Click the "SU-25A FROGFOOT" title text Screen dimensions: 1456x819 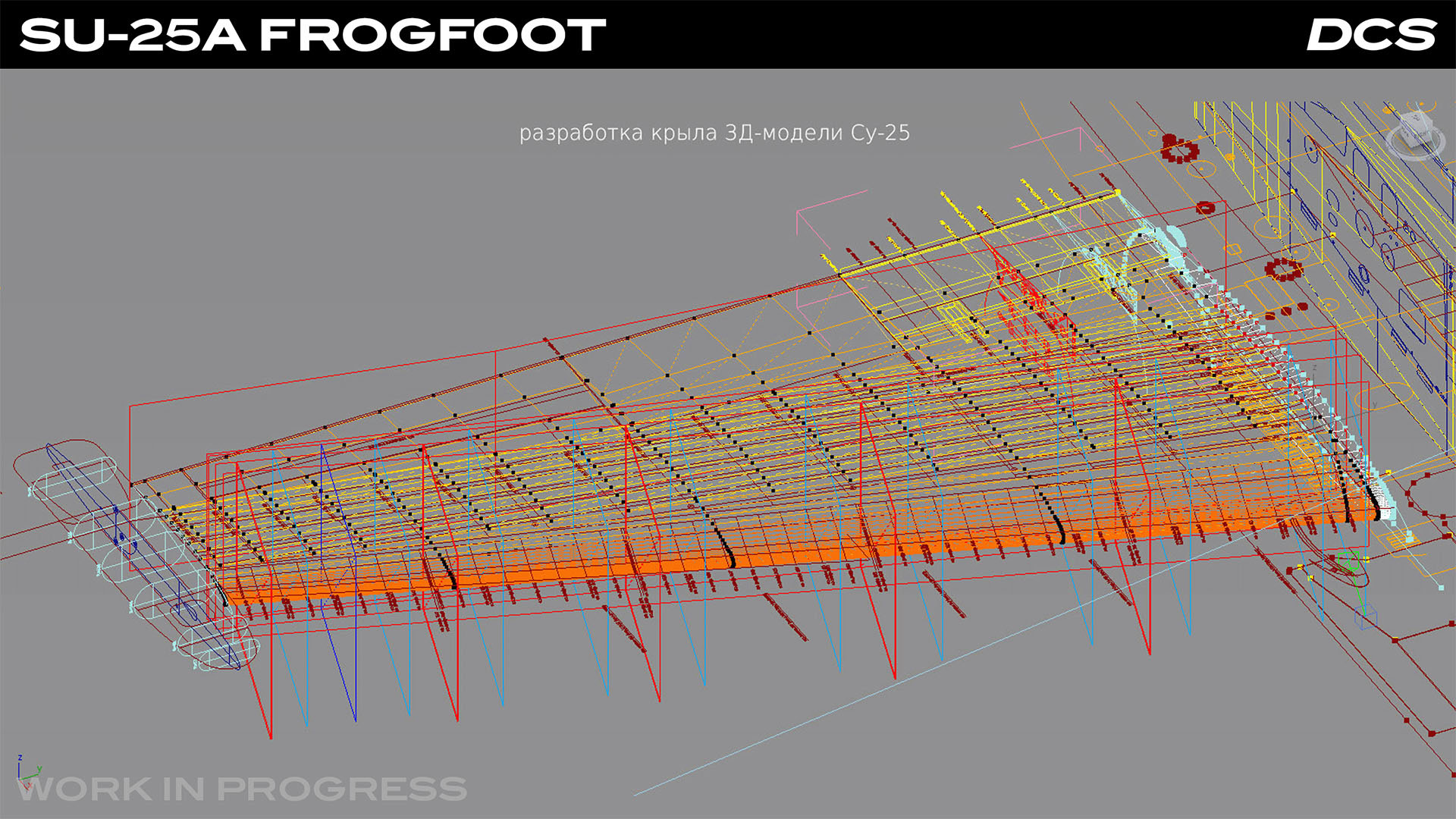(312, 35)
